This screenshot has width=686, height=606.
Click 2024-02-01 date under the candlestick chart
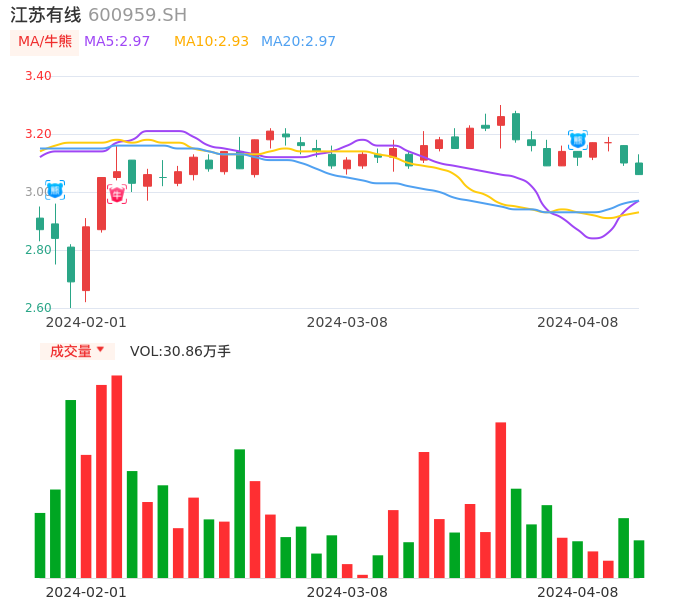coord(86,322)
